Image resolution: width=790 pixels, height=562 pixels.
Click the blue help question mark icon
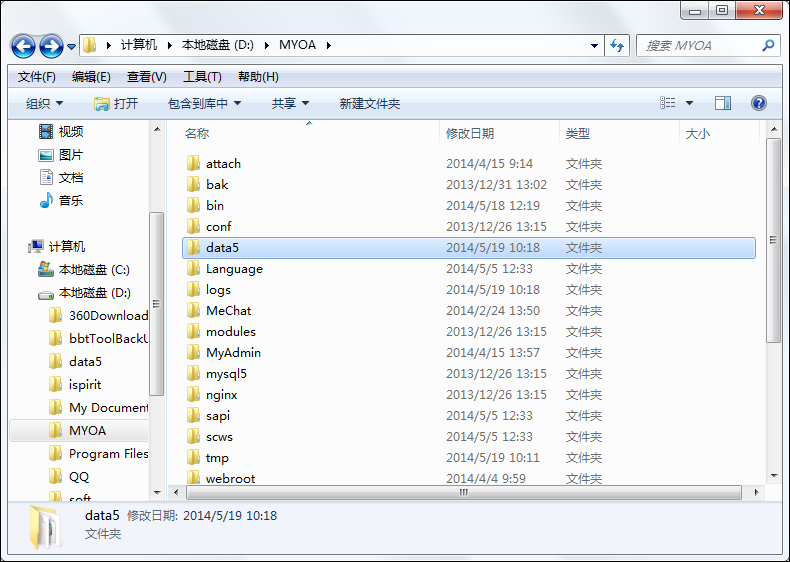759,103
